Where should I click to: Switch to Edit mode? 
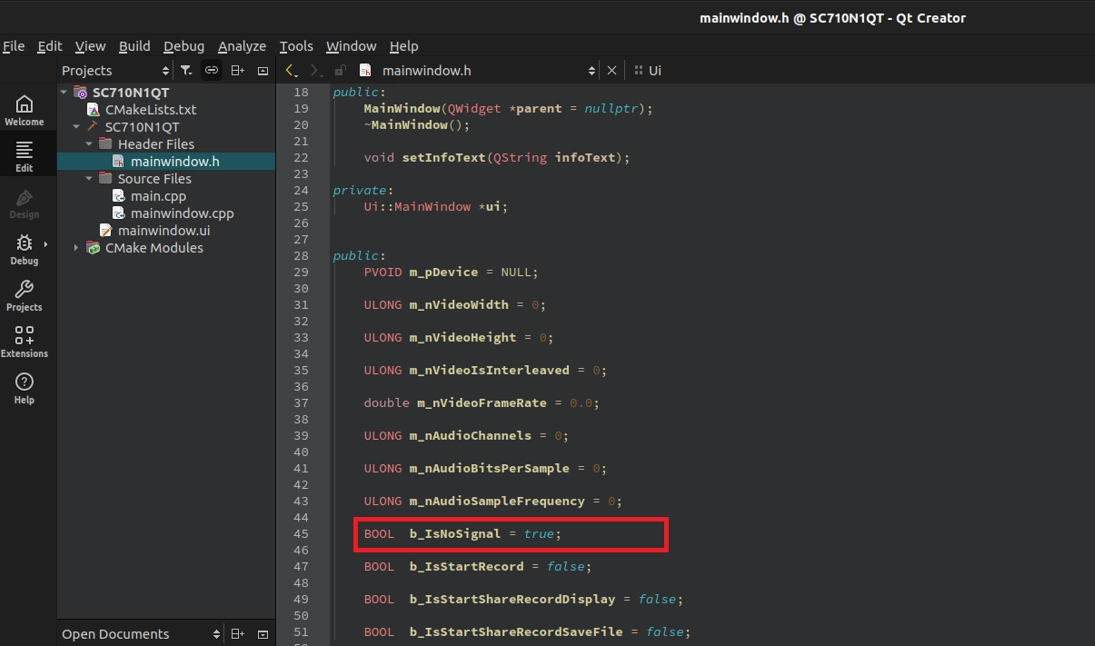[24, 156]
